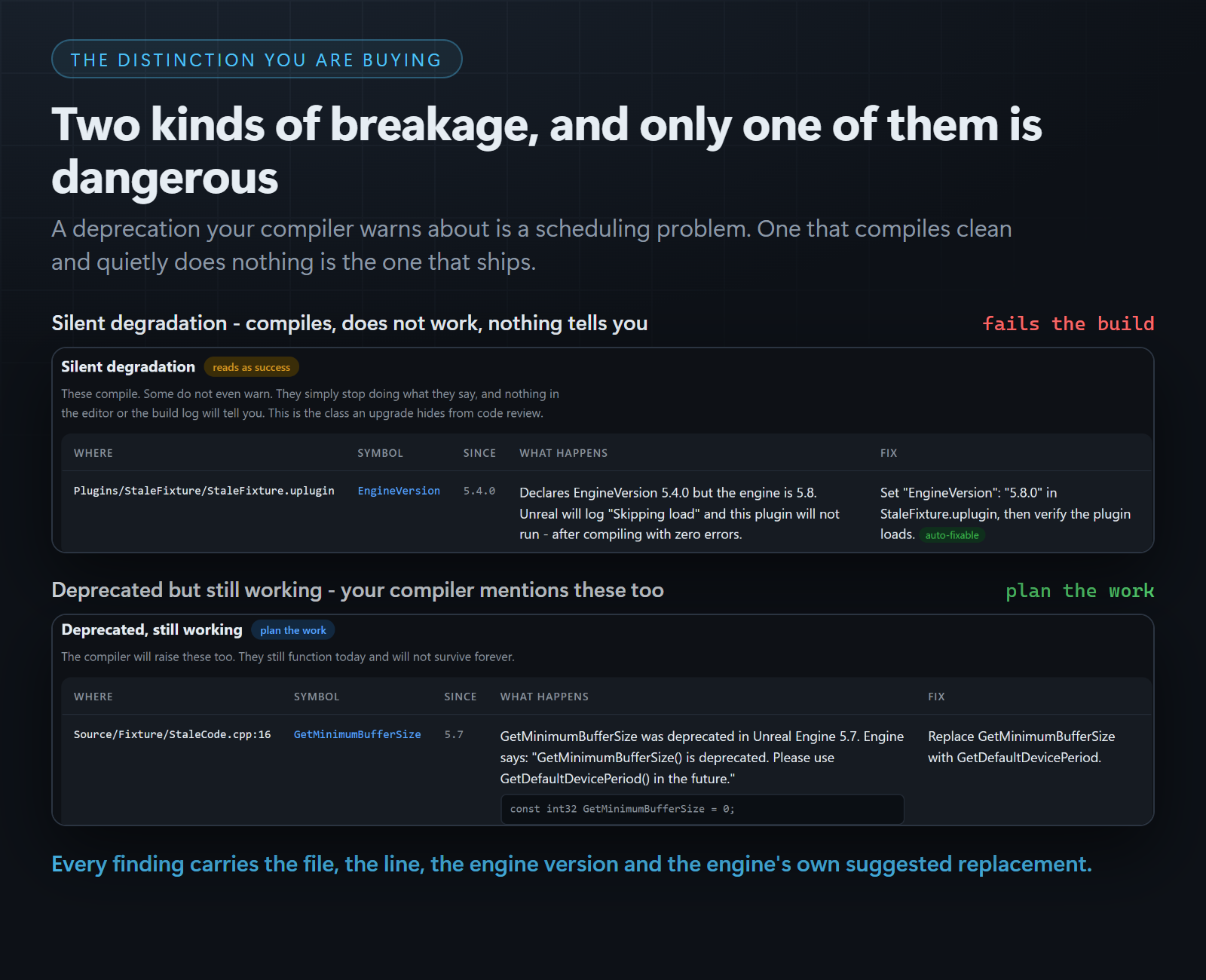Click the FIX header in the Deprecated table
1206x980 pixels.
936,697
